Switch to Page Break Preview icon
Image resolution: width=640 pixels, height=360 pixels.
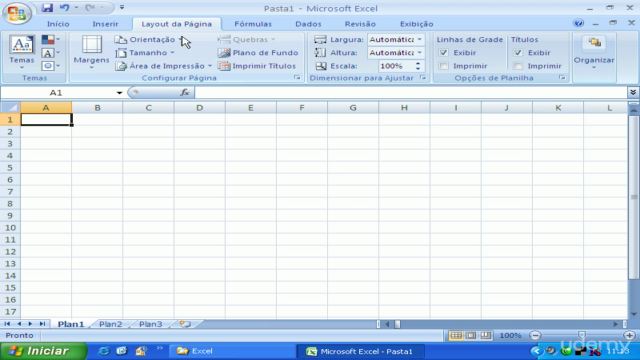[485, 336]
